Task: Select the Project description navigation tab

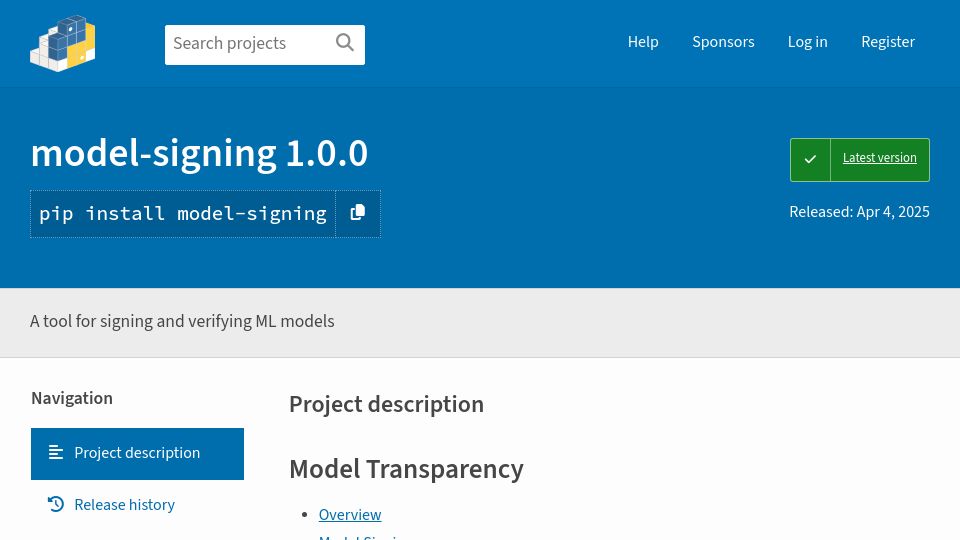Action: (137, 454)
